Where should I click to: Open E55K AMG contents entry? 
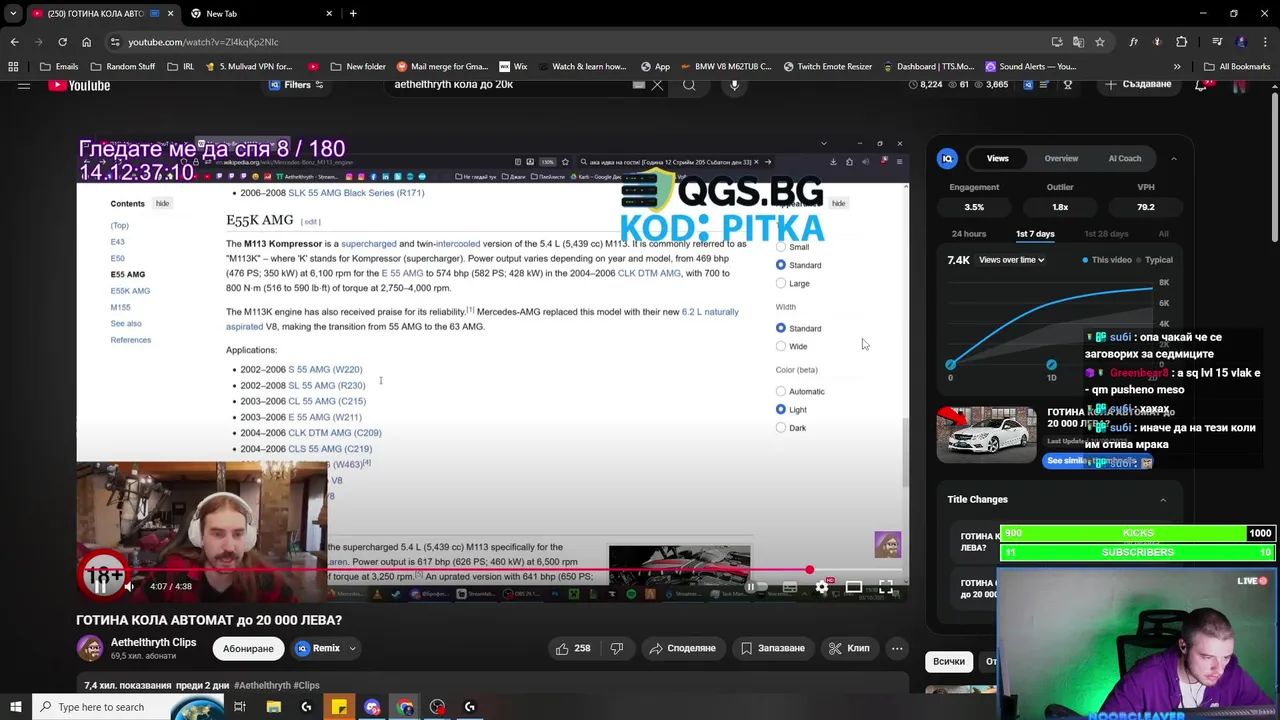coord(130,291)
